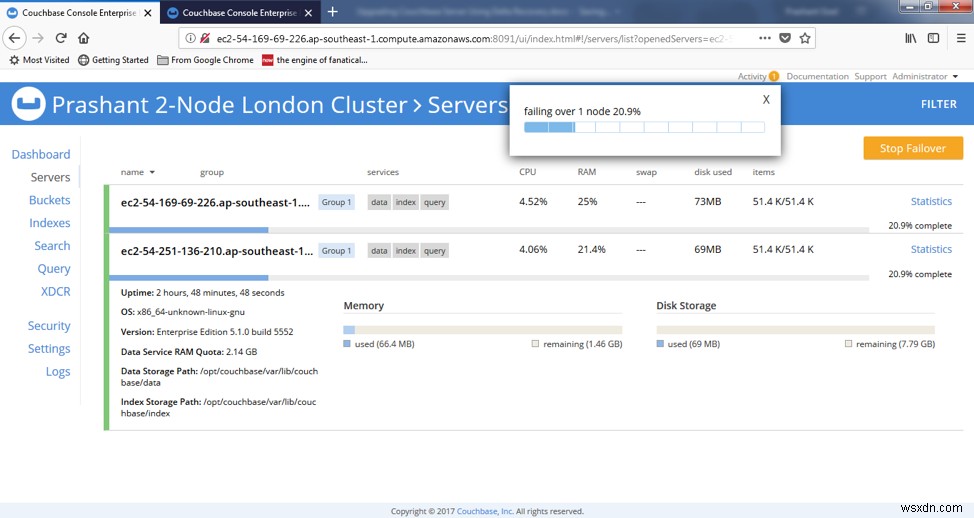974x518 pixels.
Task: Open page actions three-dots menu
Action: 765,38
